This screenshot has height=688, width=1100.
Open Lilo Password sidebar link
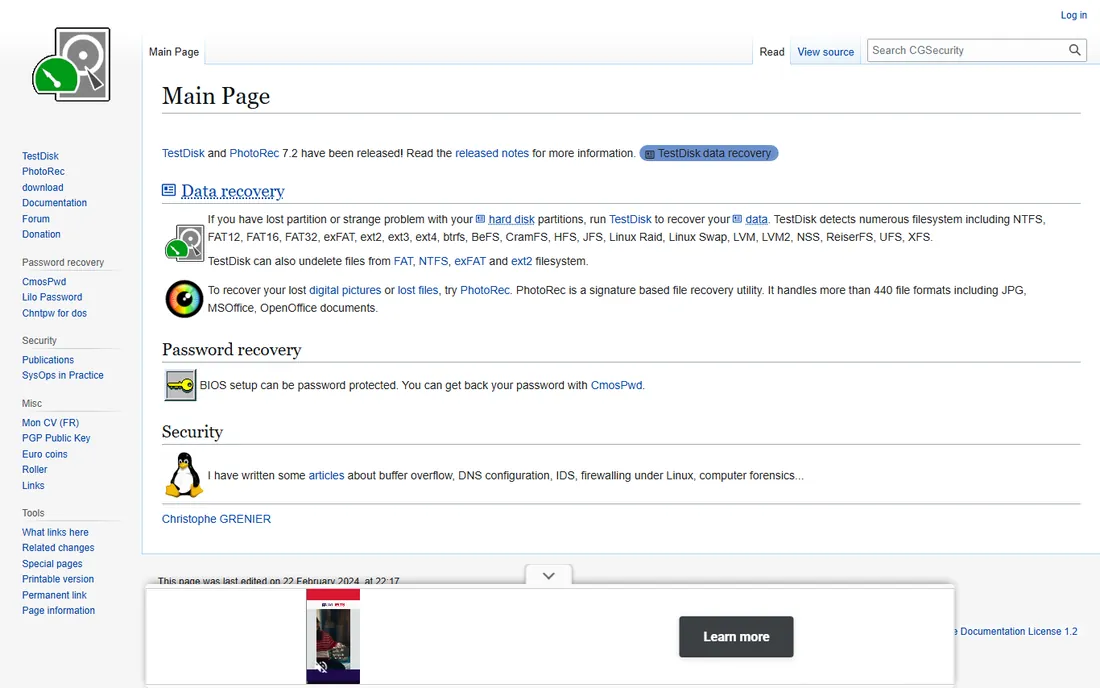[x=52, y=297]
